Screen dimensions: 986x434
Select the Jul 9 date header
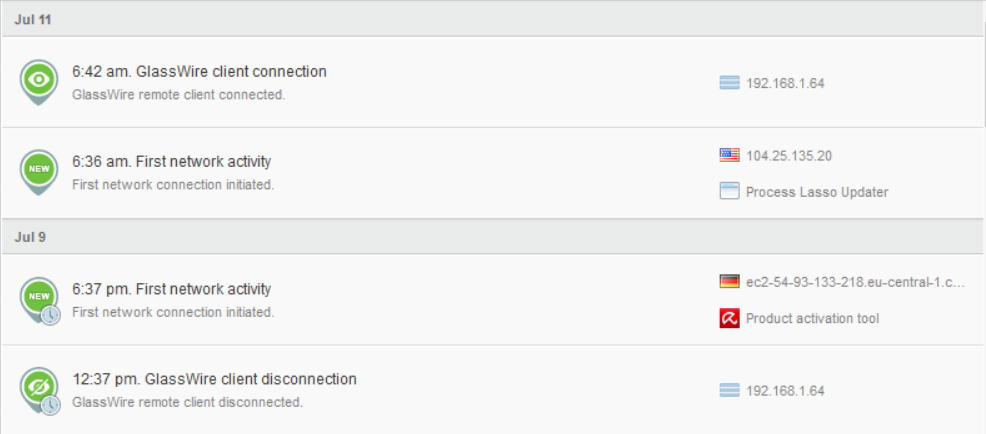[x=30, y=237]
